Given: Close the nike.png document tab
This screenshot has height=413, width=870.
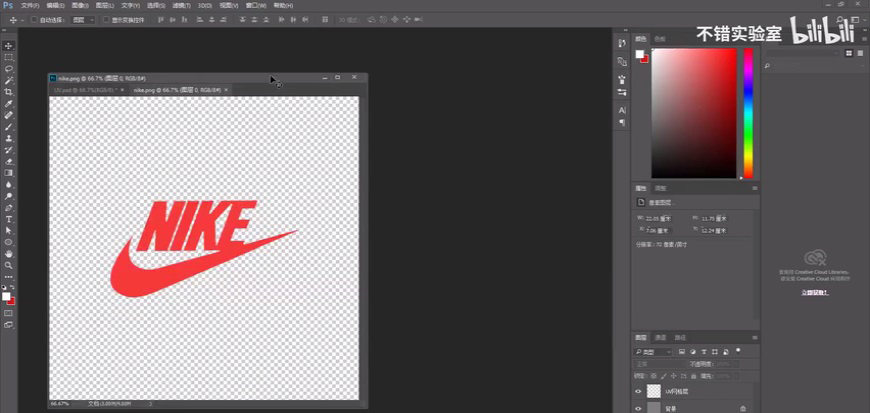Looking at the screenshot, I should coord(226,90).
